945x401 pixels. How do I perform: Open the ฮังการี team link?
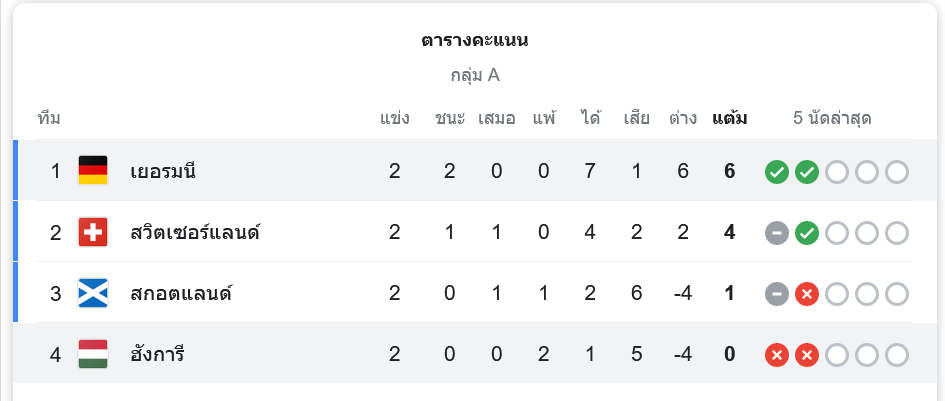[x=158, y=355]
